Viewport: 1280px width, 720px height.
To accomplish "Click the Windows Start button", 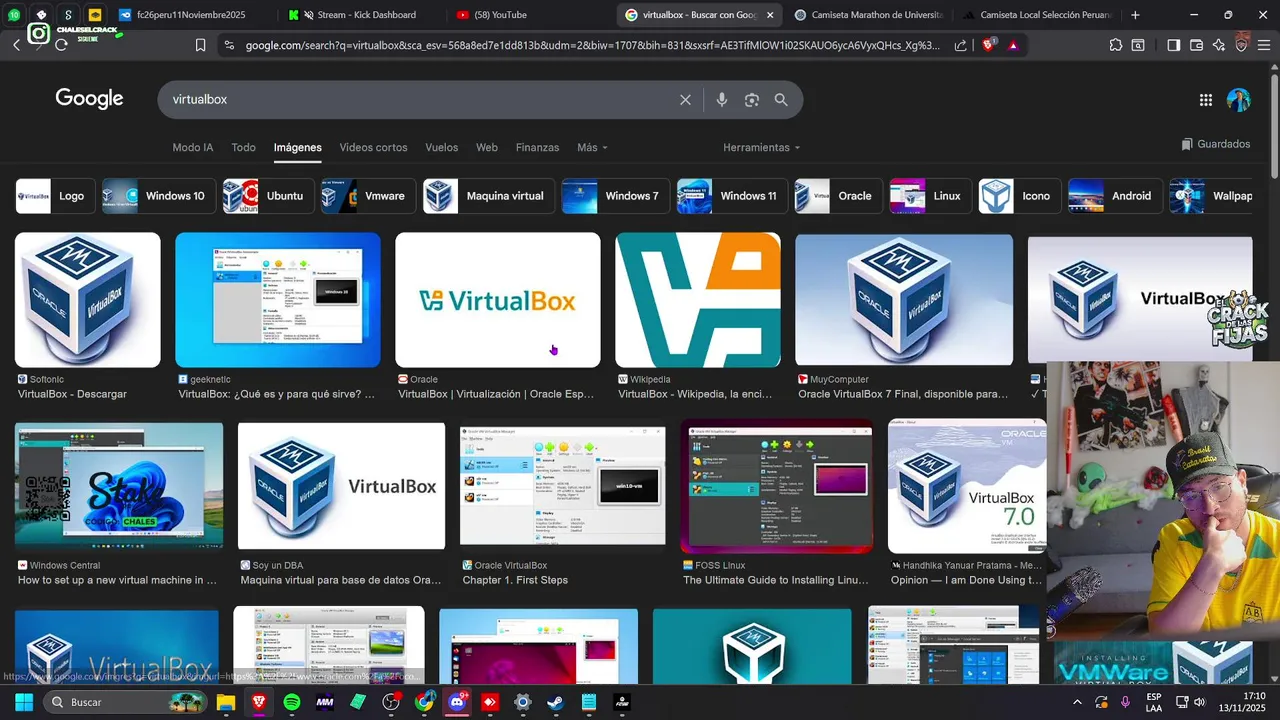I will (x=24, y=702).
